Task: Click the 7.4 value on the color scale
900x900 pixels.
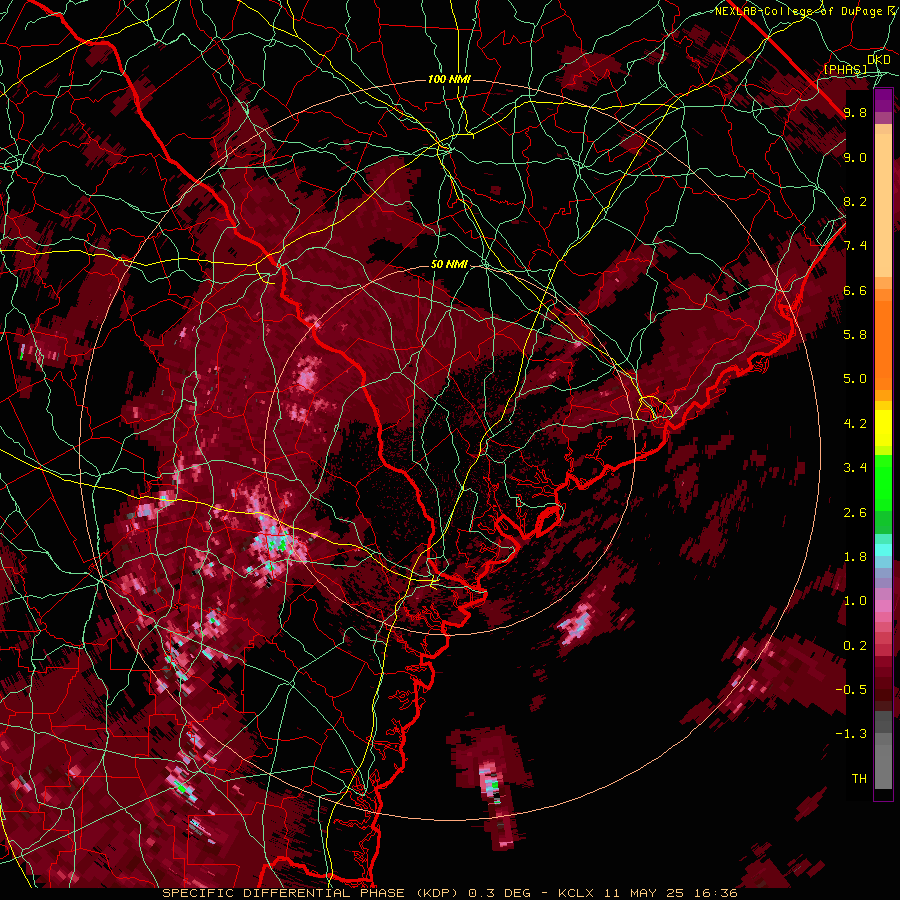Action: click(x=855, y=246)
